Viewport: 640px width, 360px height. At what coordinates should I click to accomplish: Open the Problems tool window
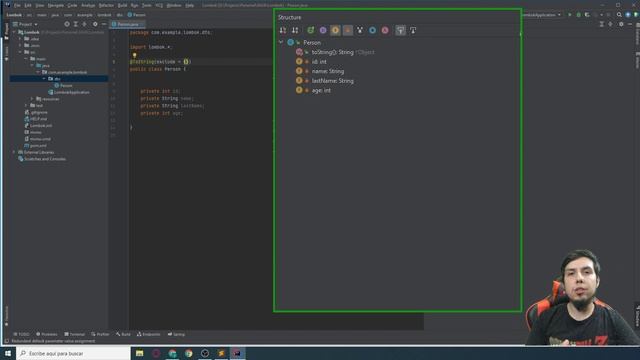coord(47,334)
